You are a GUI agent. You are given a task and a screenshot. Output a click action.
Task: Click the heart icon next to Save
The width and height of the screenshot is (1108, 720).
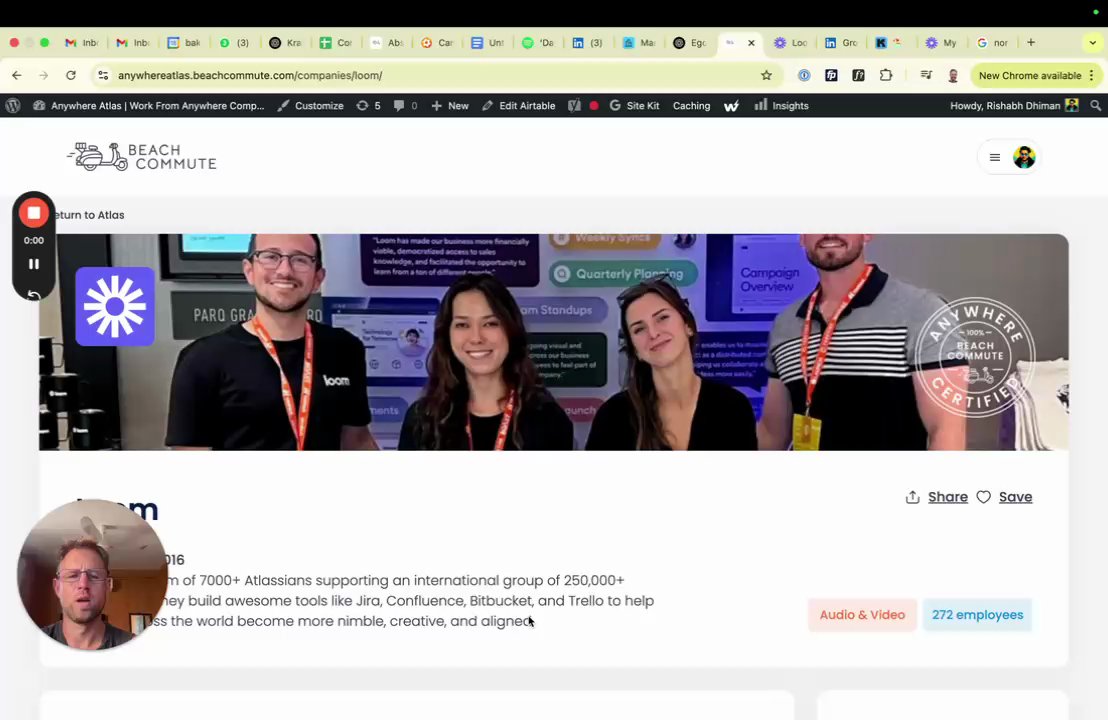984,497
